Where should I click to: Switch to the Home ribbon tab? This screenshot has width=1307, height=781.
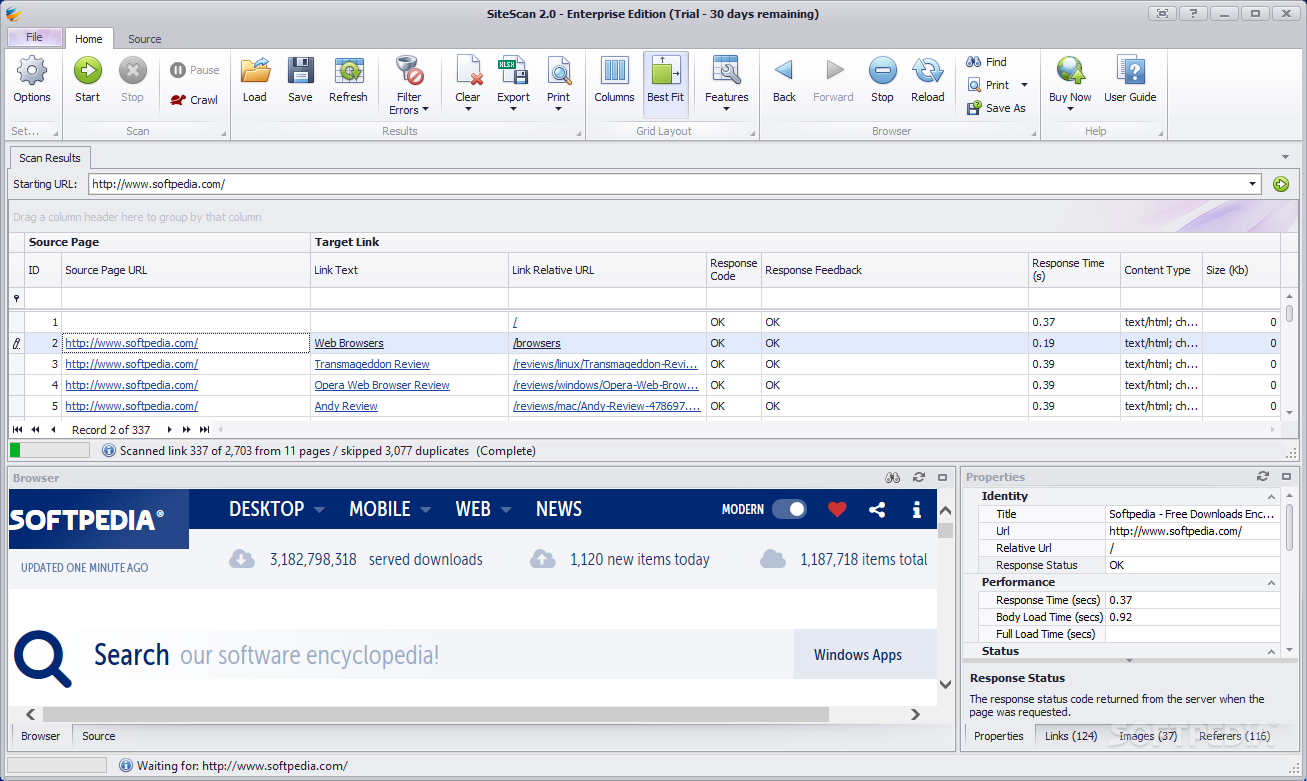[x=89, y=39]
